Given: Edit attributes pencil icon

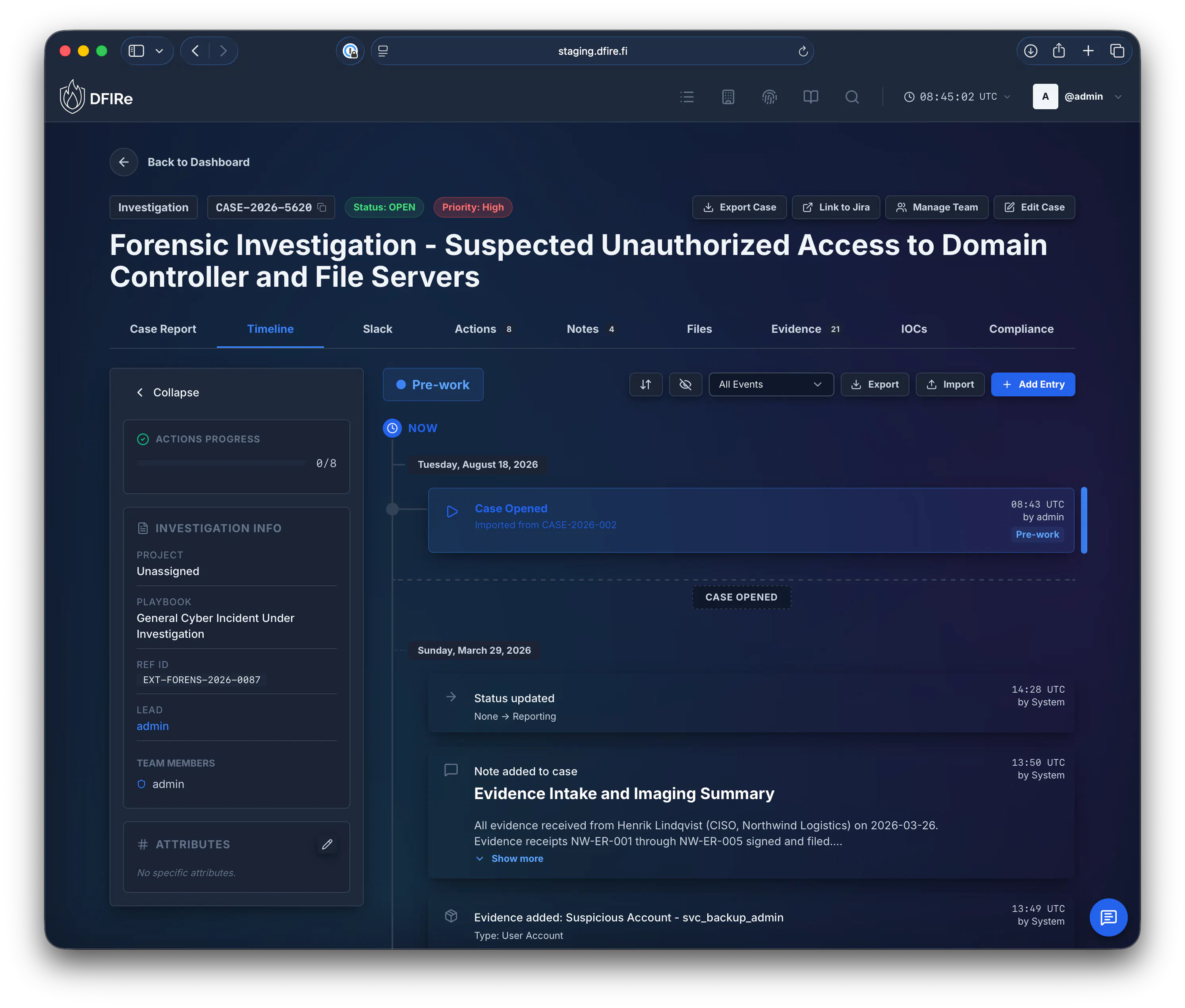Looking at the screenshot, I should tap(327, 845).
